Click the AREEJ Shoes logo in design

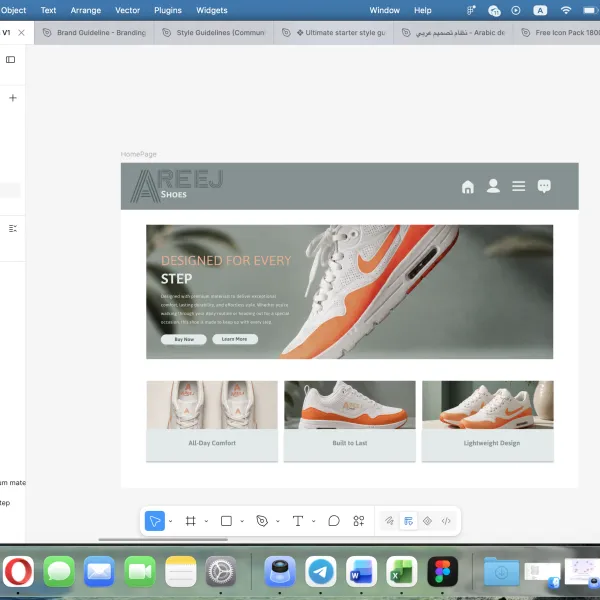tap(177, 186)
